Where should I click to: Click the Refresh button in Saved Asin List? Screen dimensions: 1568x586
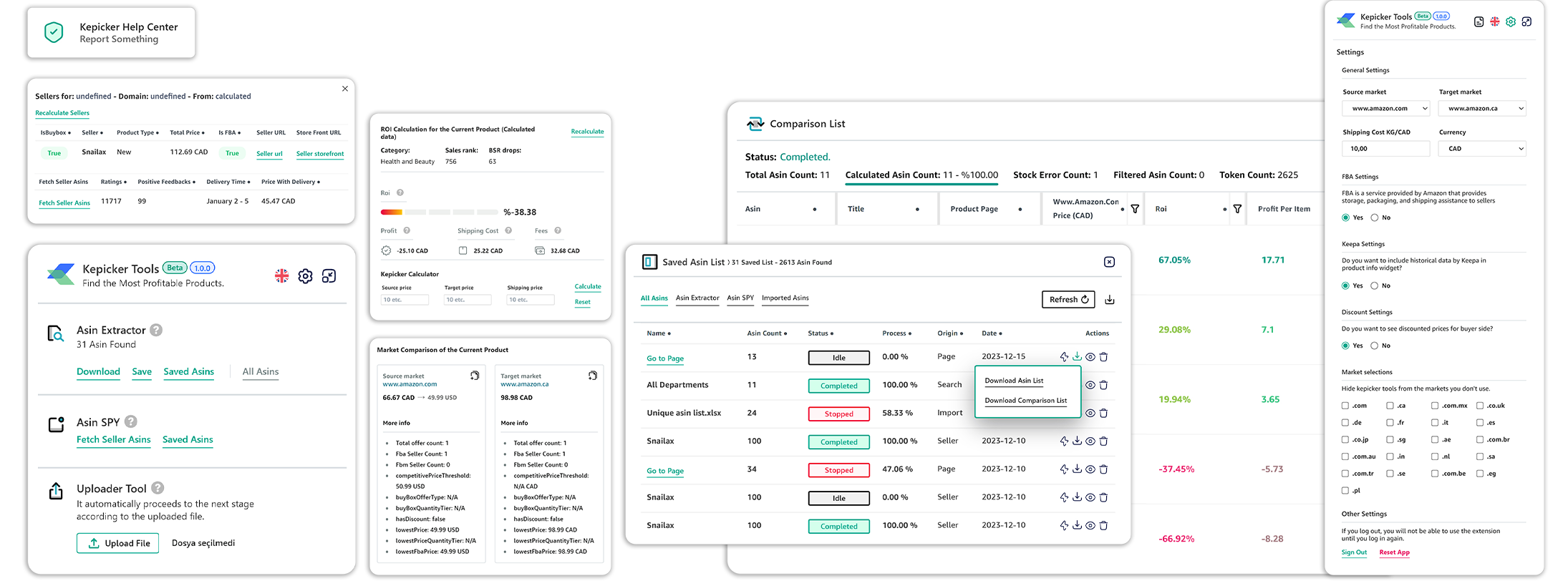coord(1068,300)
